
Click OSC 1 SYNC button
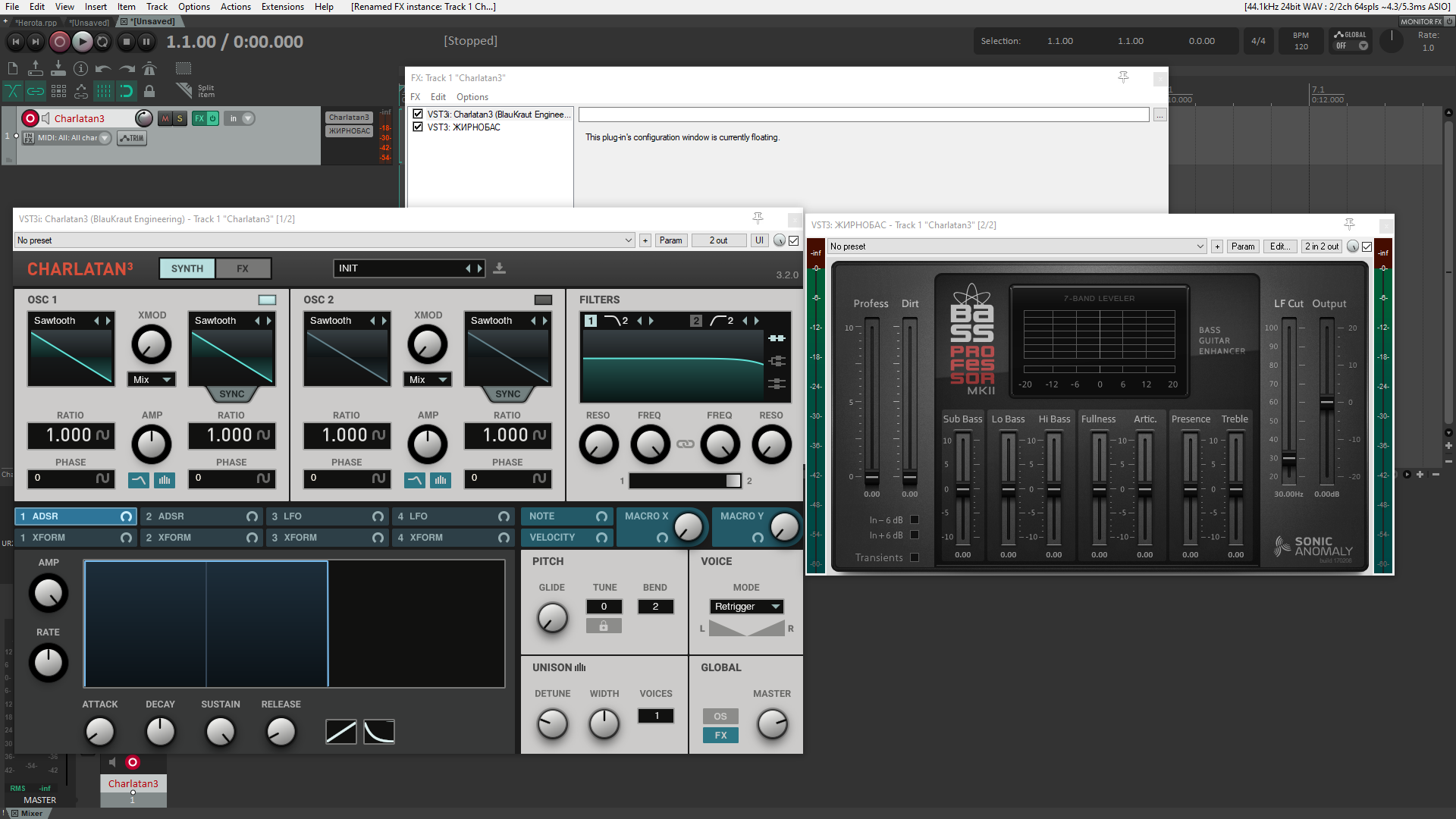[231, 394]
